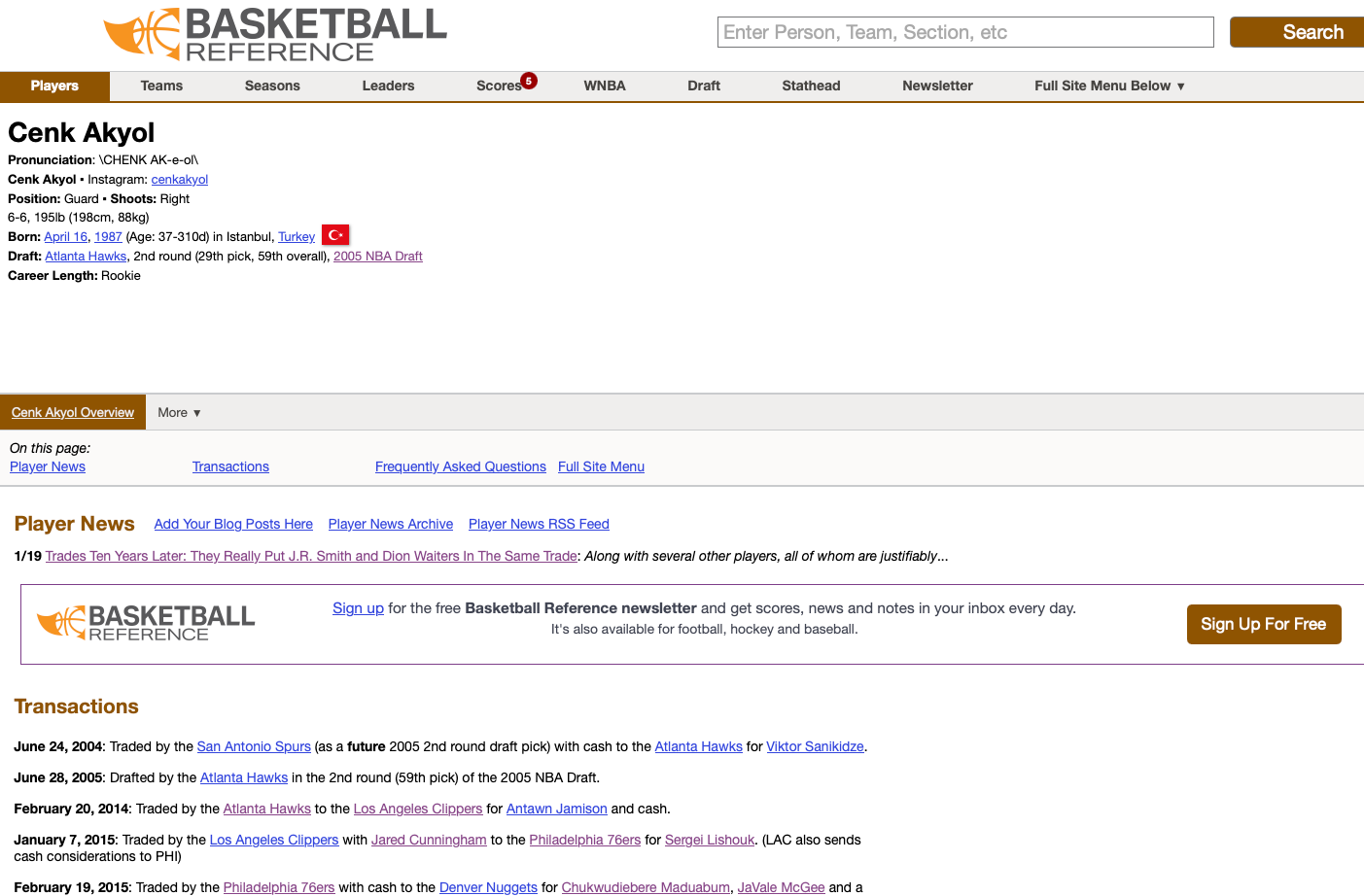This screenshot has width=1364, height=896.
Task: Expand the More dropdown
Action: 179,412
